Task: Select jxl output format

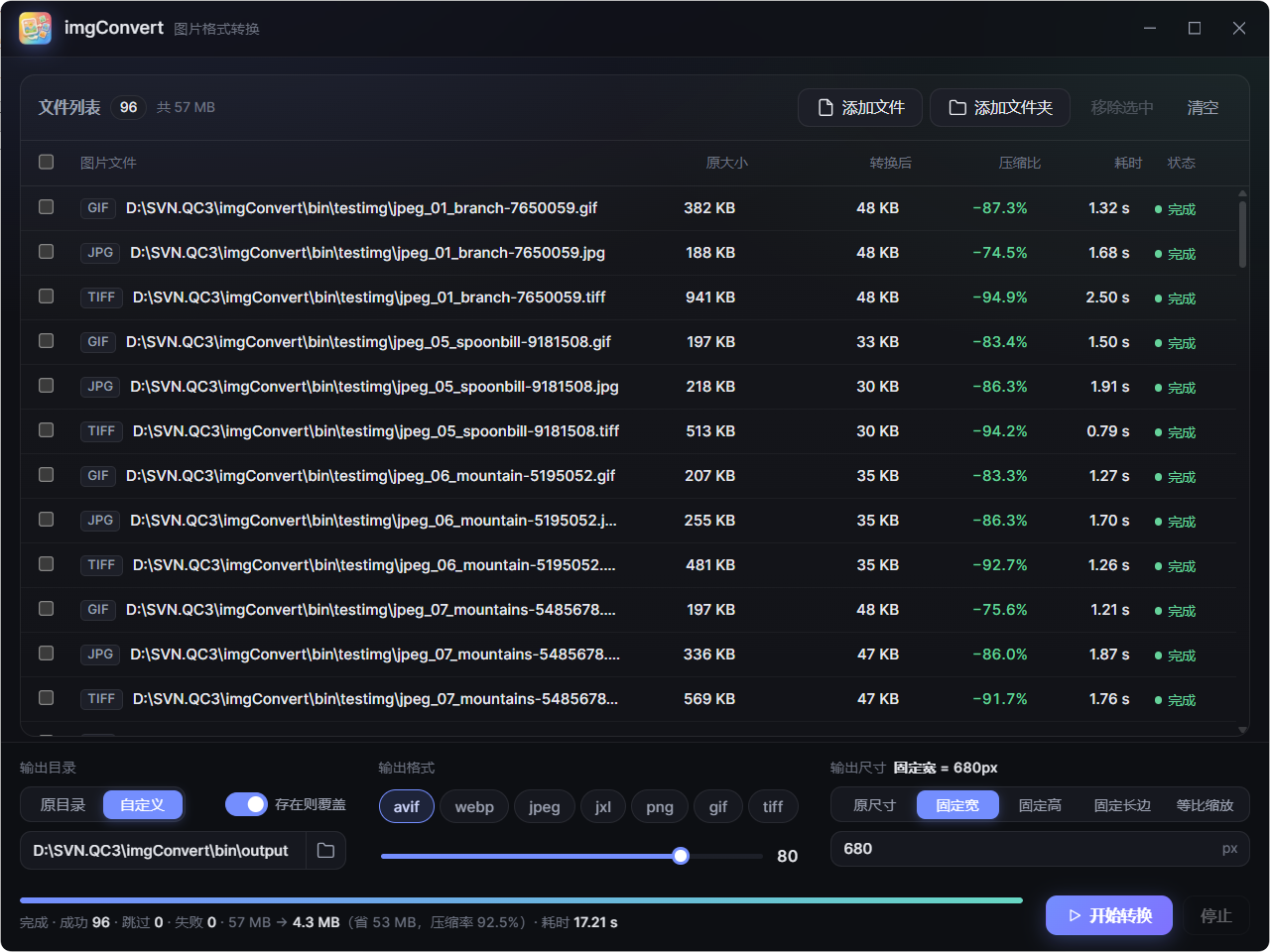Action: (603, 806)
